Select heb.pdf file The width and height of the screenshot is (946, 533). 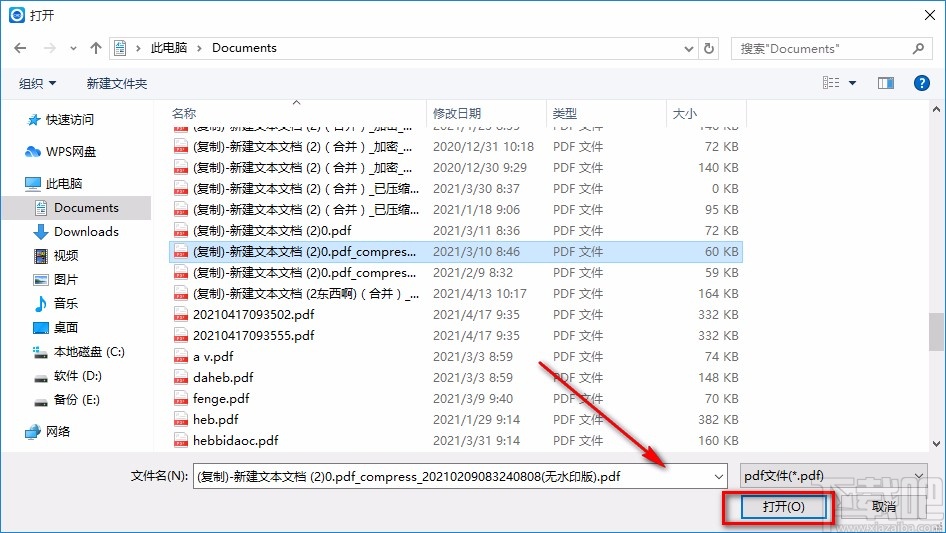coord(456,420)
